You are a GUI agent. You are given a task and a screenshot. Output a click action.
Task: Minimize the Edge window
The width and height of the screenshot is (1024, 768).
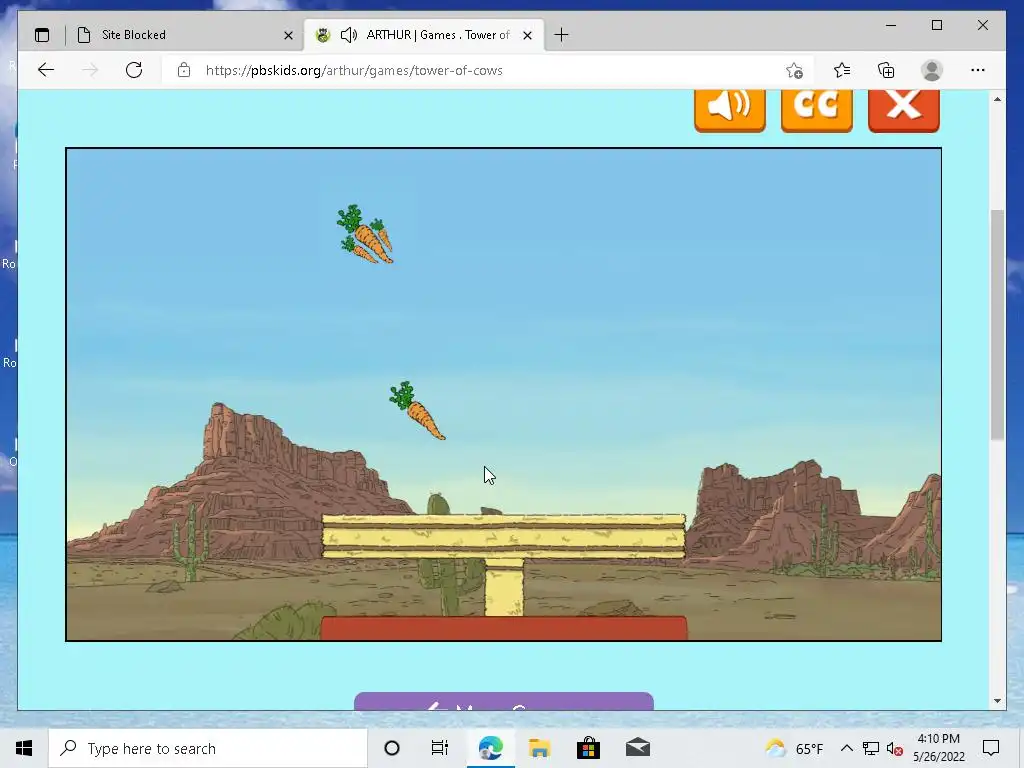[891, 25]
